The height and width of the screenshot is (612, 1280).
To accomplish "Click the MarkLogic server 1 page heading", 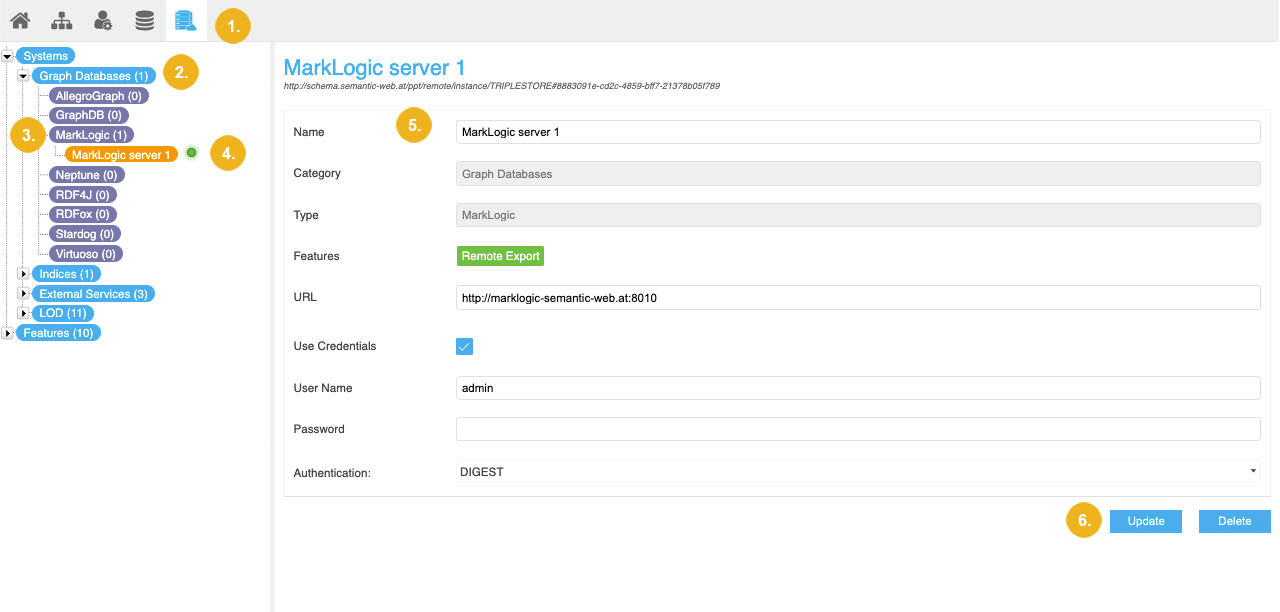I will pyautogui.click(x=375, y=67).
